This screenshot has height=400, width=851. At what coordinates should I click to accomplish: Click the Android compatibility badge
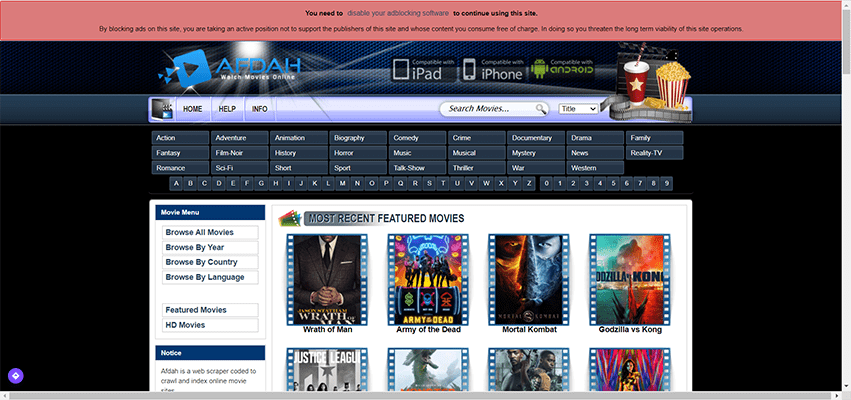coord(562,69)
